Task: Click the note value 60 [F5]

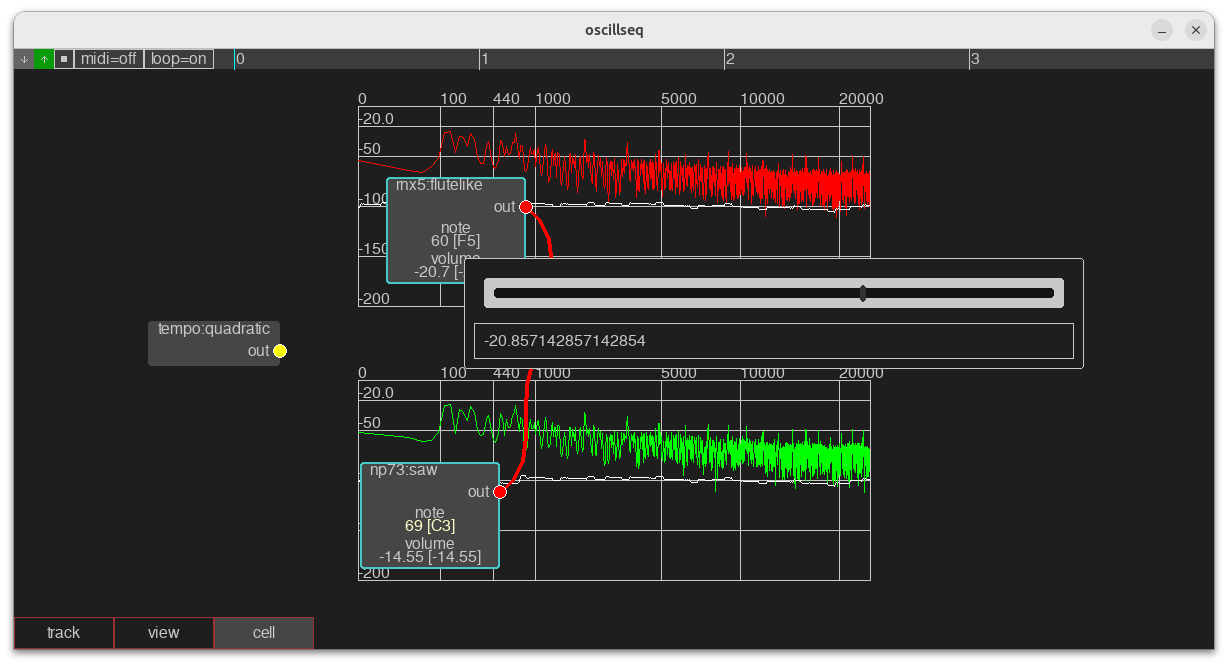Action: [455, 241]
